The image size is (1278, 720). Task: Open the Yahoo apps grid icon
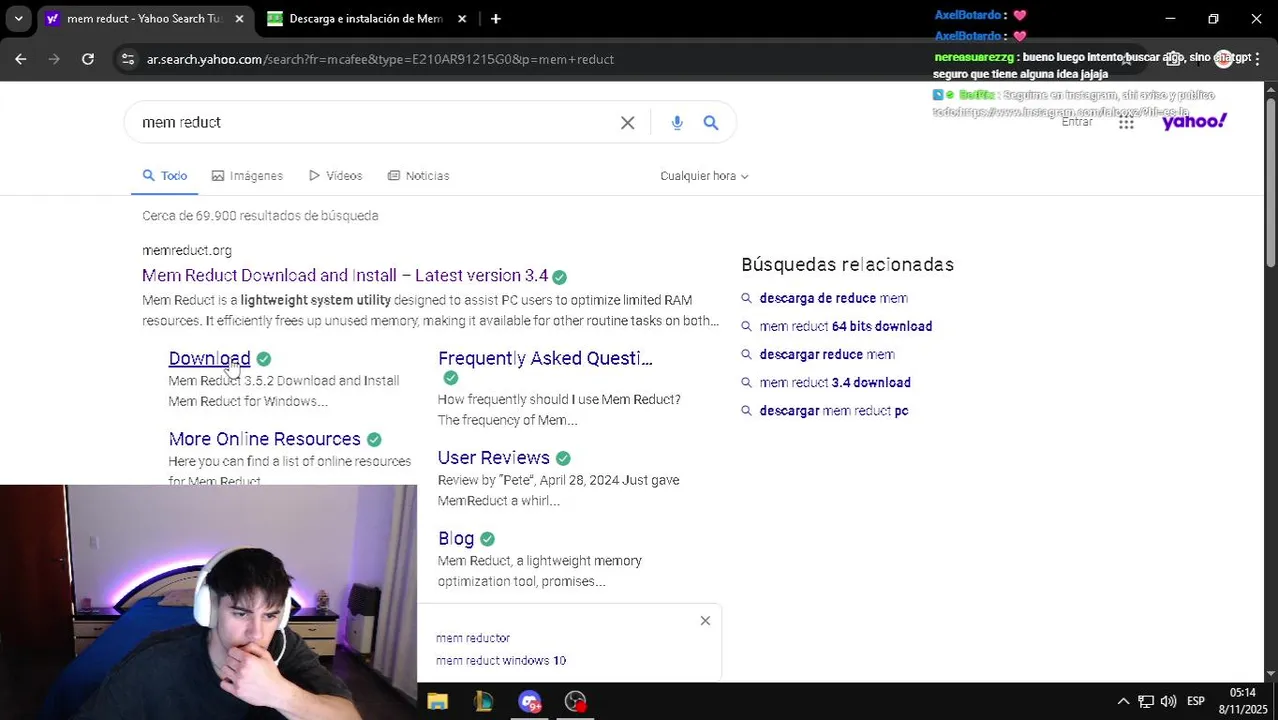point(1126,122)
